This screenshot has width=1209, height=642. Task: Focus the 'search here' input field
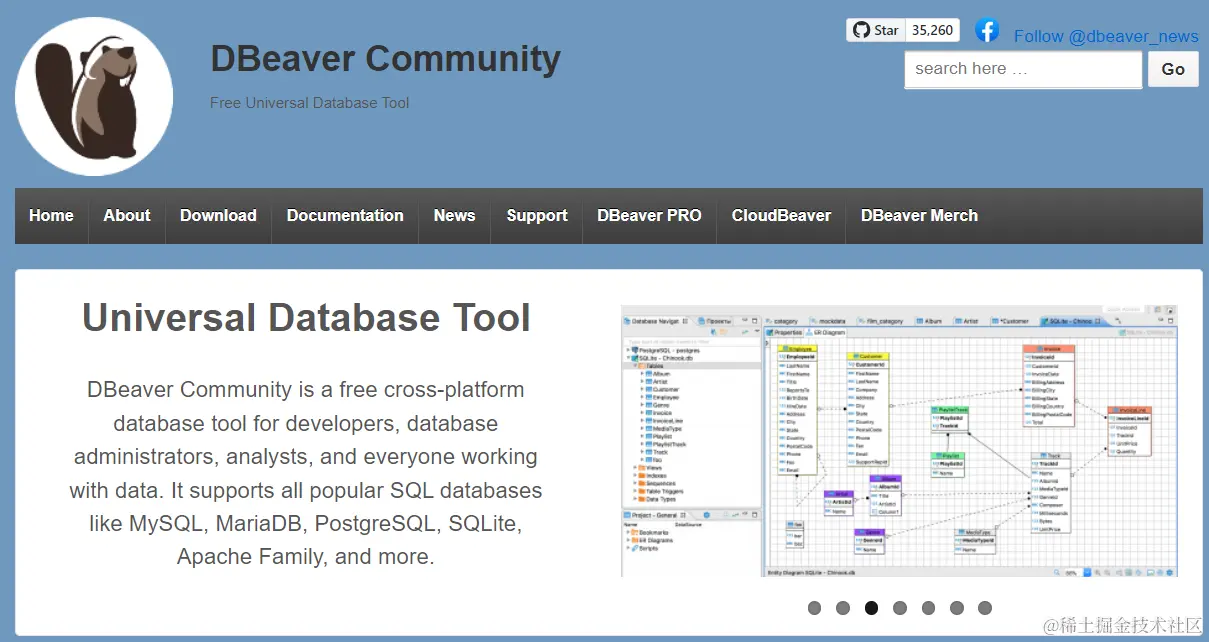point(1023,69)
